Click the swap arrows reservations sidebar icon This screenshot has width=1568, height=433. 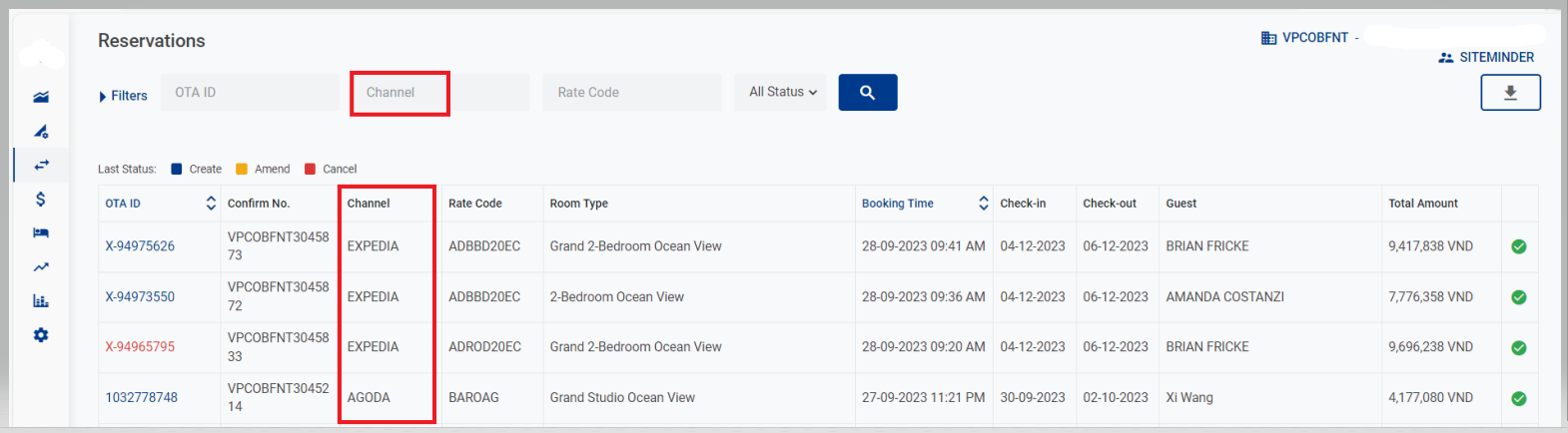pyautogui.click(x=41, y=165)
